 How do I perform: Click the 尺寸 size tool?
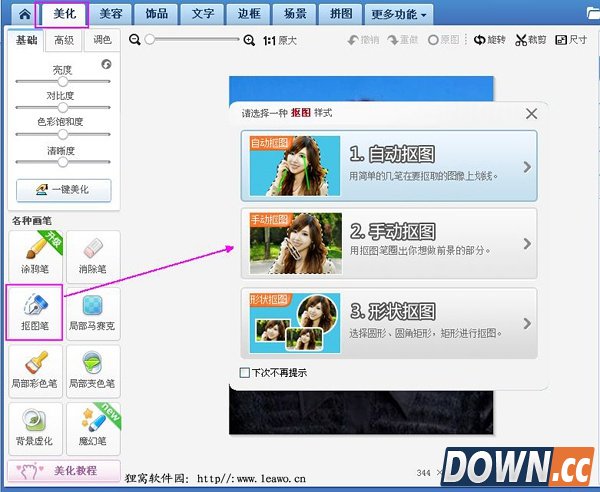pos(571,40)
